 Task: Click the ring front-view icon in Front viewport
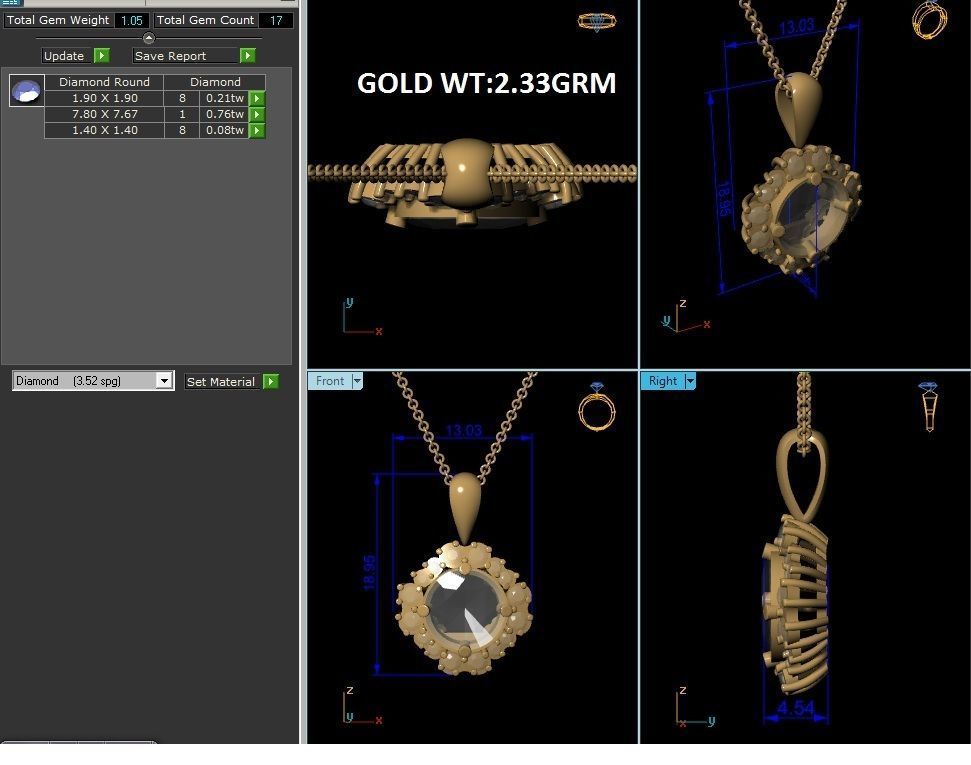click(x=597, y=407)
